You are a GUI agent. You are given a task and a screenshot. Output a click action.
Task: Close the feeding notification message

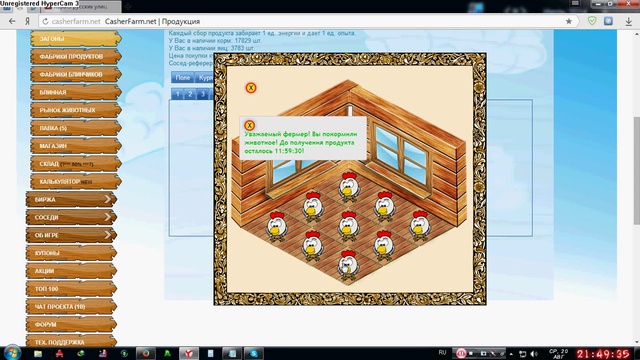[x=249, y=125]
